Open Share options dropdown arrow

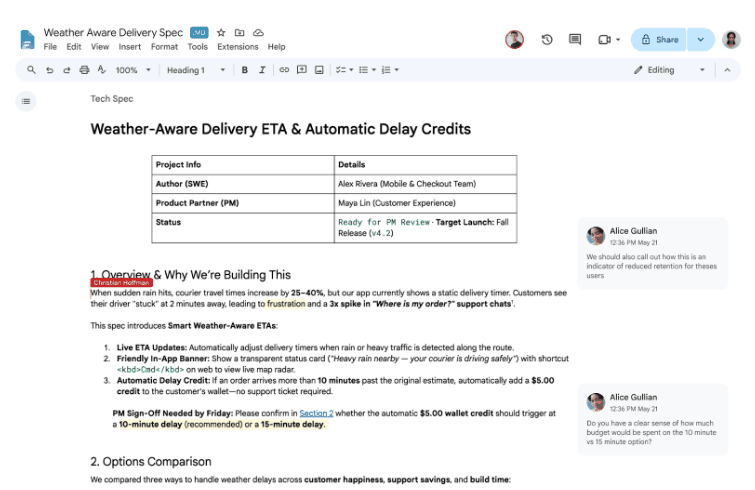tap(701, 39)
